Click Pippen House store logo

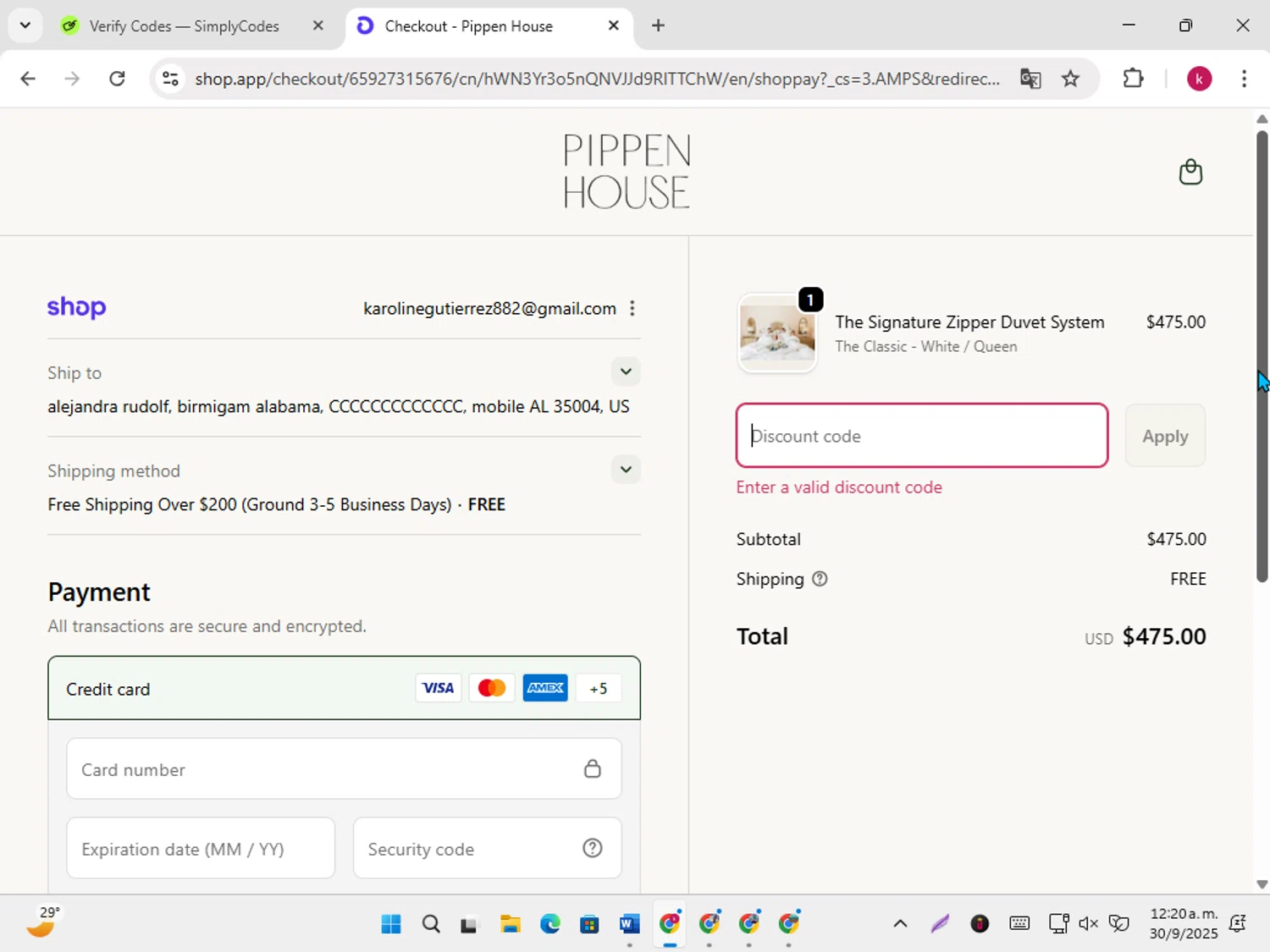(627, 172)
